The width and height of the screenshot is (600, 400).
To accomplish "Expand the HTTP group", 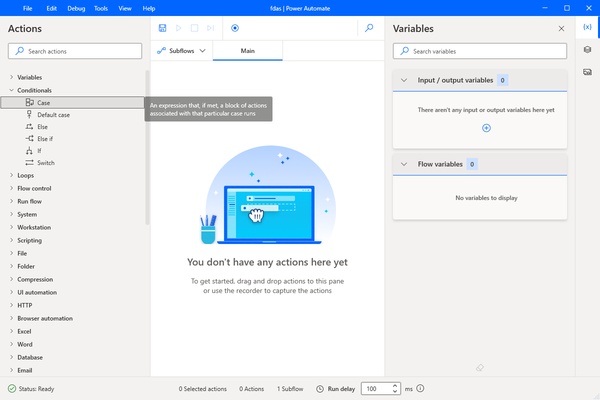I will 11,305.
